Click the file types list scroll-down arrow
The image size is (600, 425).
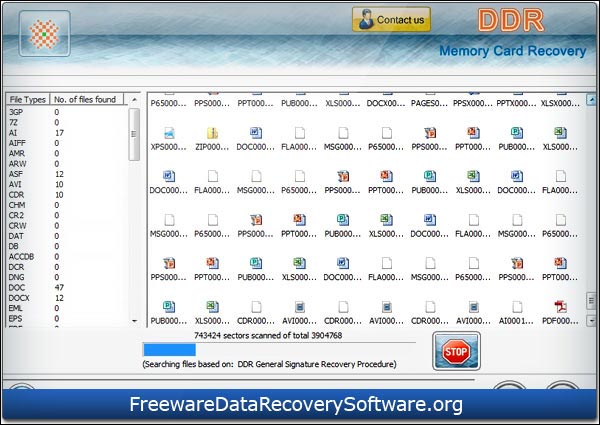[x=134, y=321]
